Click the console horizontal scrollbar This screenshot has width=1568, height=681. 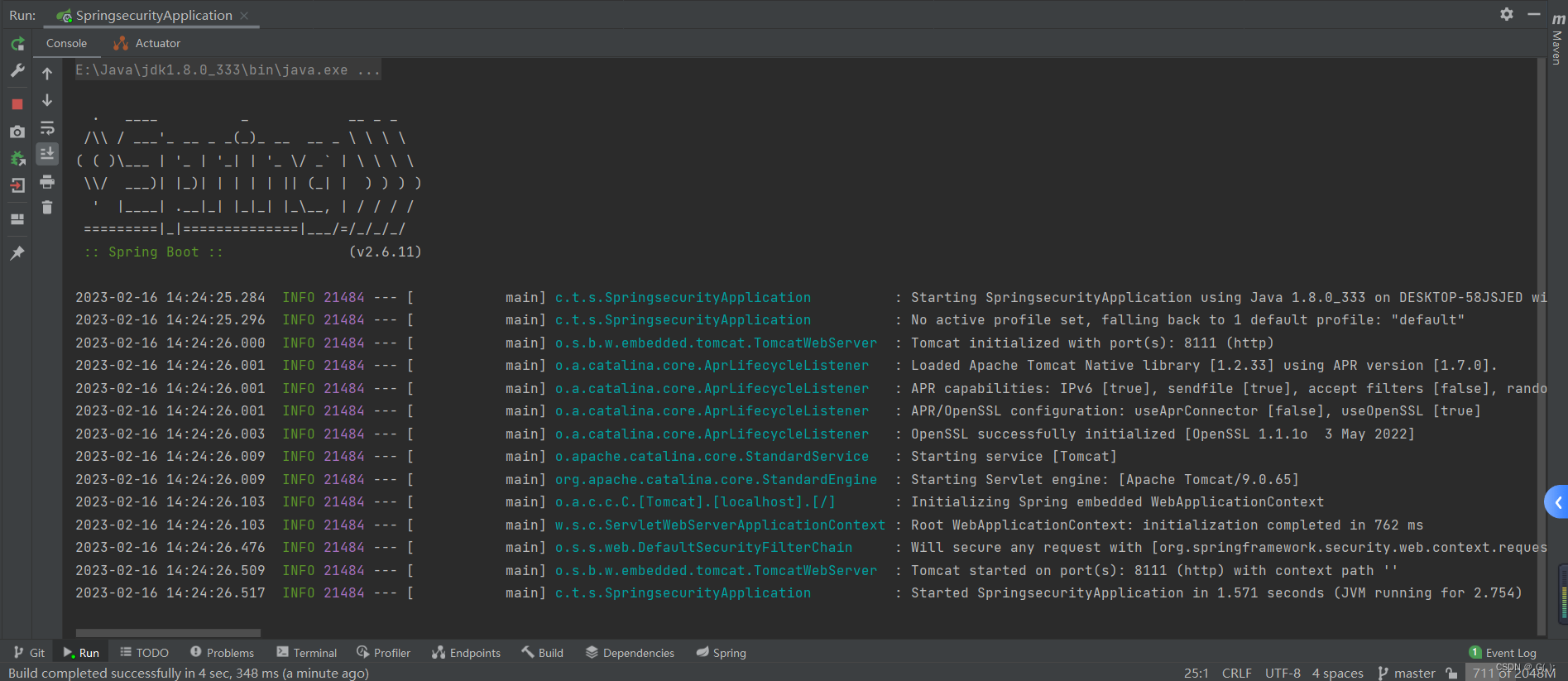[168, 633]
